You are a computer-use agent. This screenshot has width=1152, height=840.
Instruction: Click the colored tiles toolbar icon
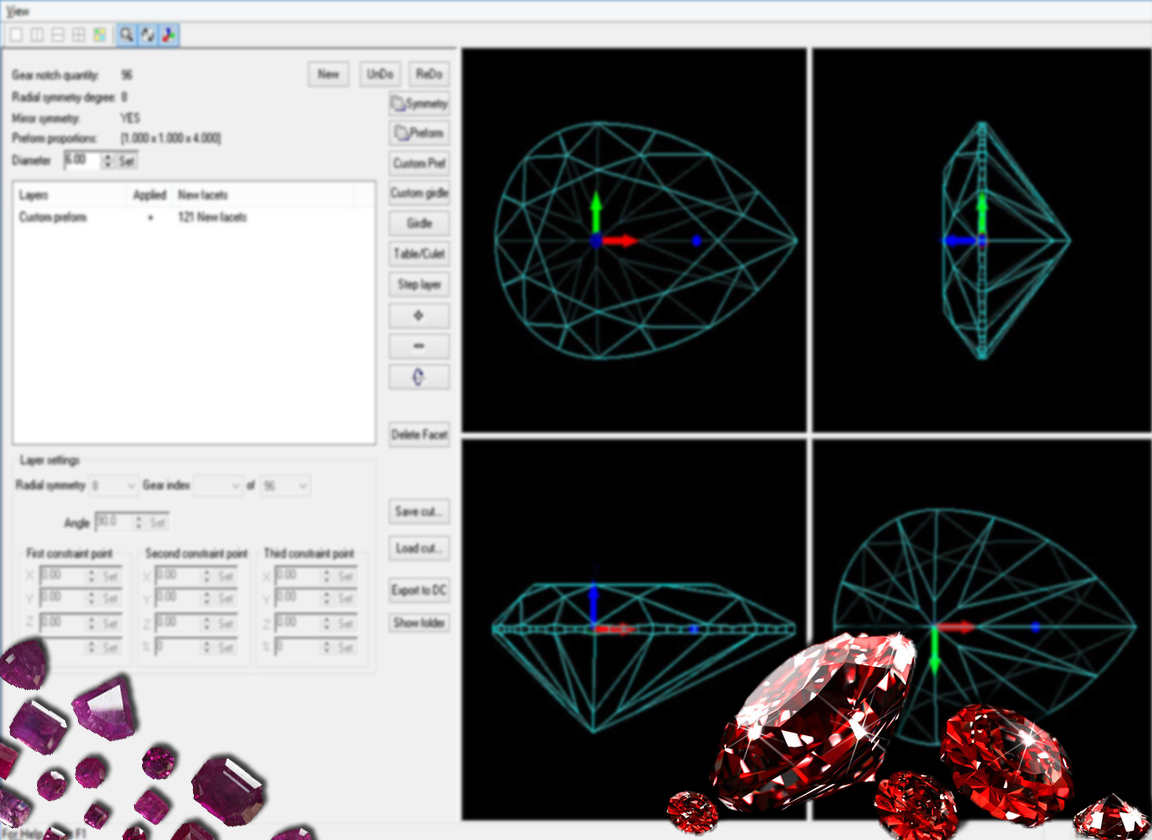pos(100,35)
